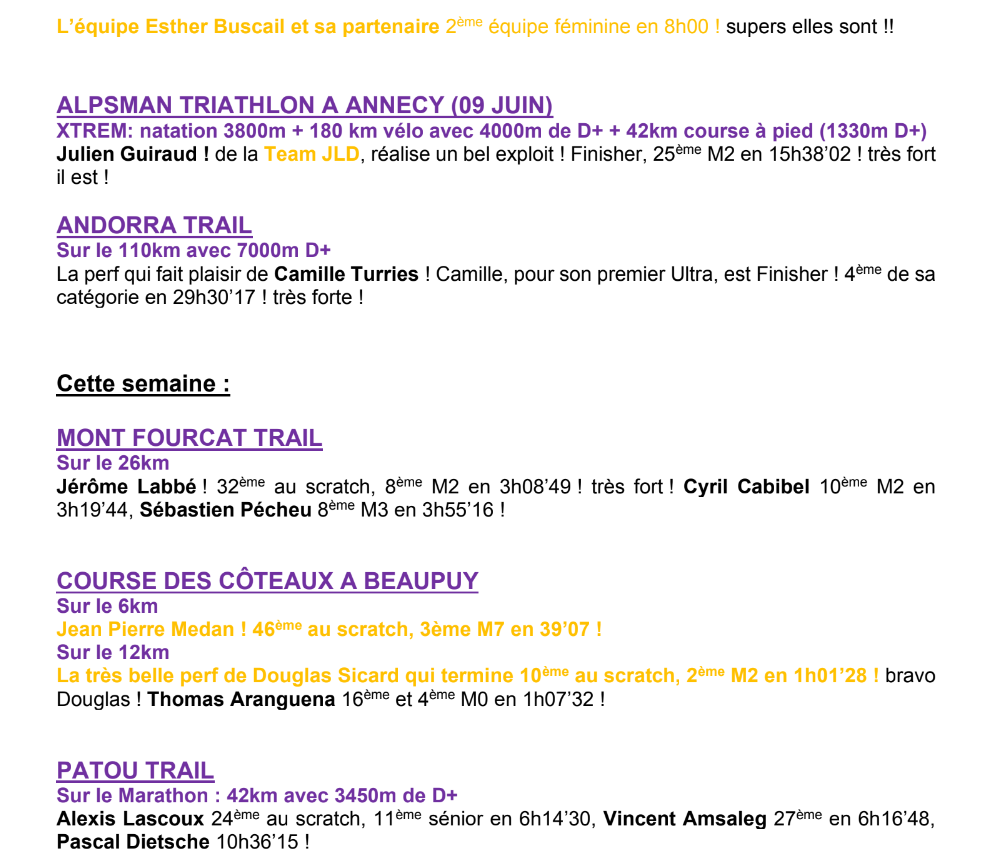Screen dimensions: 990x854
Task: Click the orange 'Team JLD' text
Action: (312, 155)
